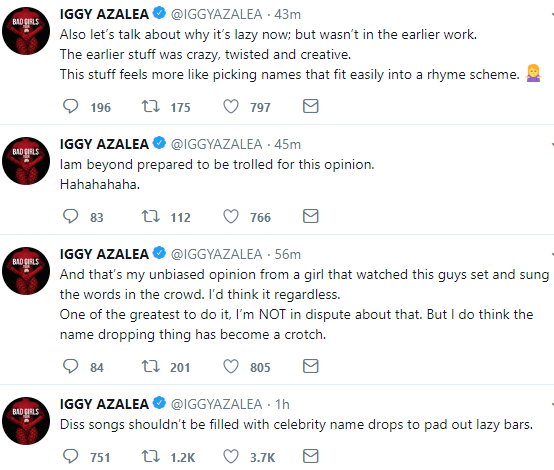Send the 43m tweet via direct message
Viewport: 554px width, 470px height.
pos(311,106)
